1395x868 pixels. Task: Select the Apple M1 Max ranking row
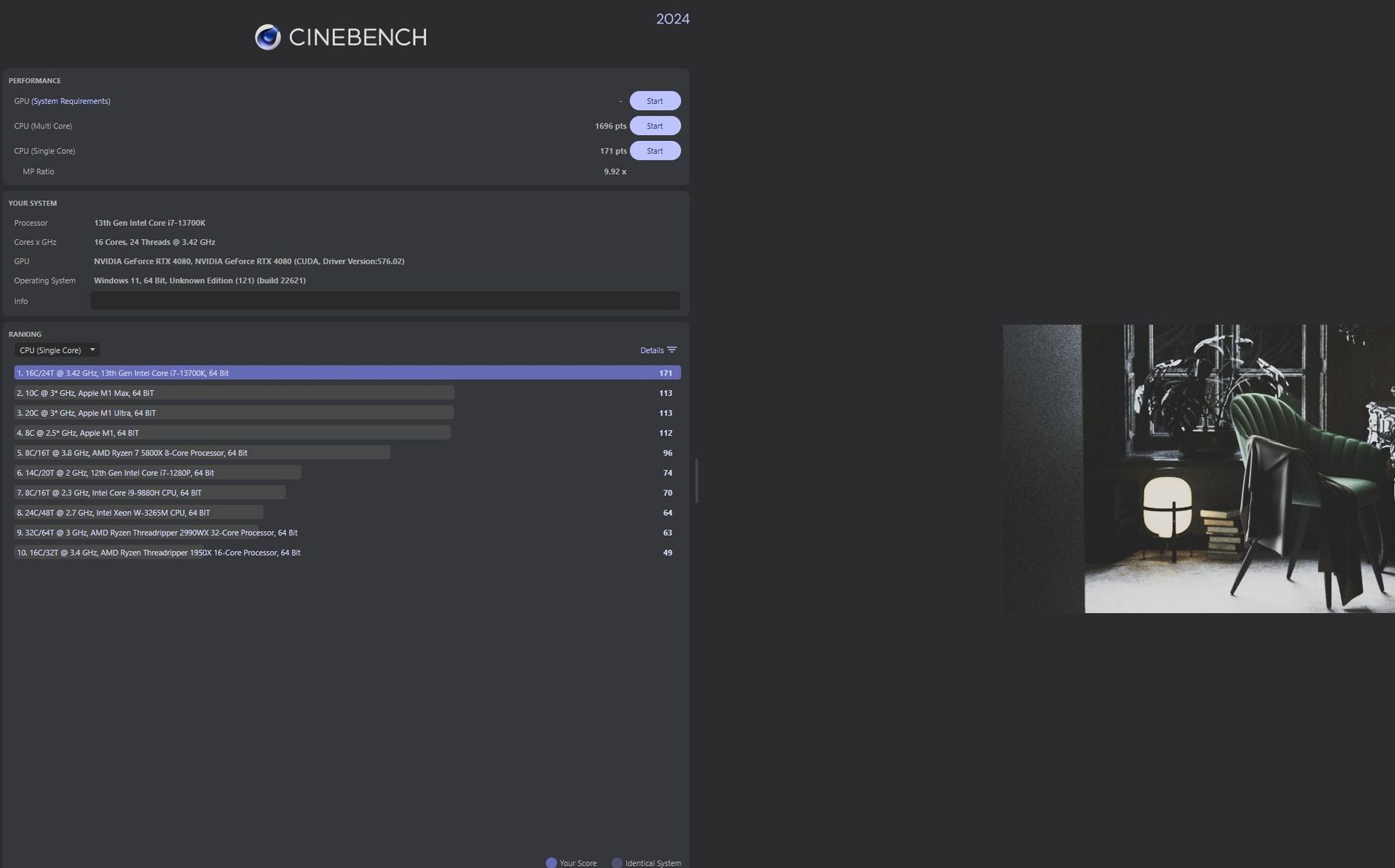click(x=347, y=393)
